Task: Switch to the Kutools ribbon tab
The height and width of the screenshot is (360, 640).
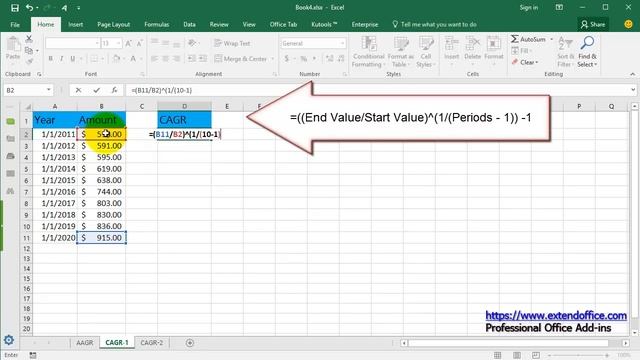Action: click(x=324, y=24)
